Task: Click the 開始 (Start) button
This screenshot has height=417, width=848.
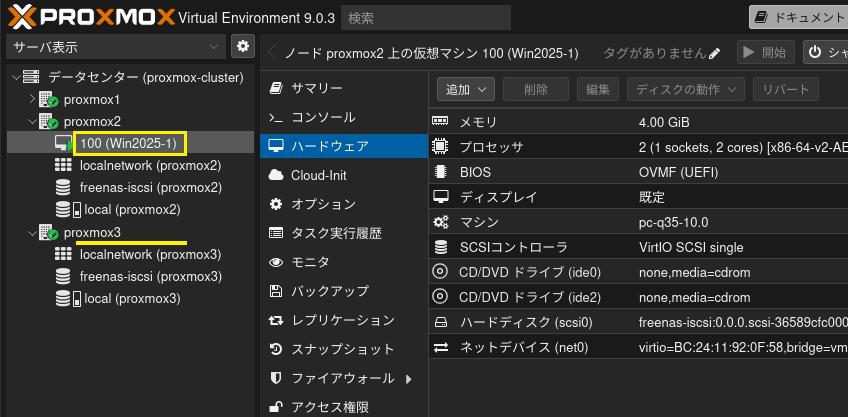Action: pos(766,52)
